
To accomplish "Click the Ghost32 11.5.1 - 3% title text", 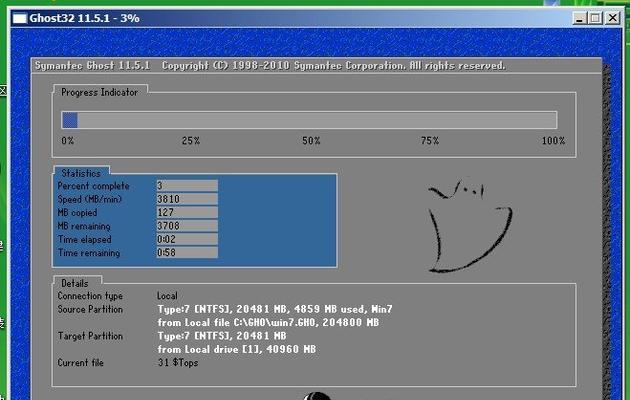I will tap(84, 18).
